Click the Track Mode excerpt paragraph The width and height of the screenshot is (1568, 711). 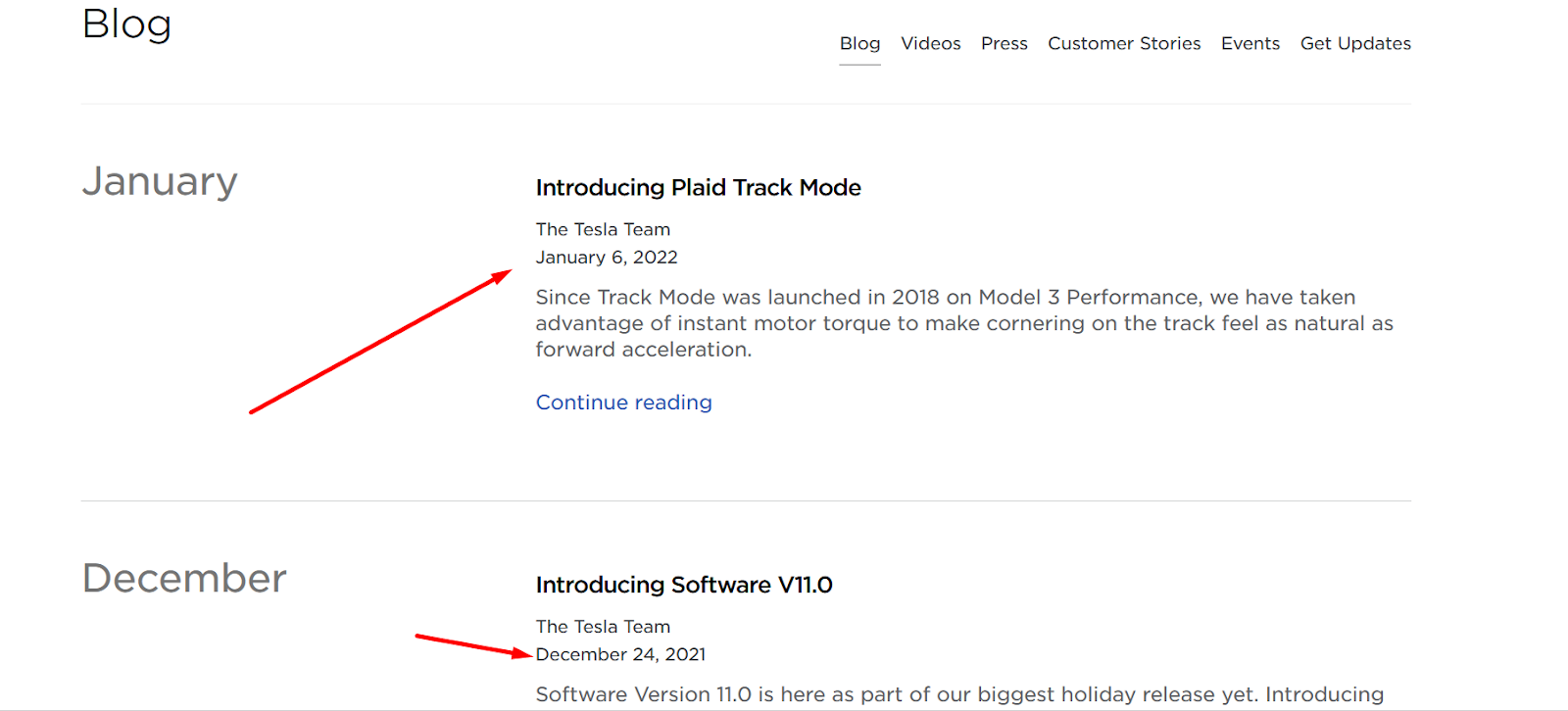(964, 323)
